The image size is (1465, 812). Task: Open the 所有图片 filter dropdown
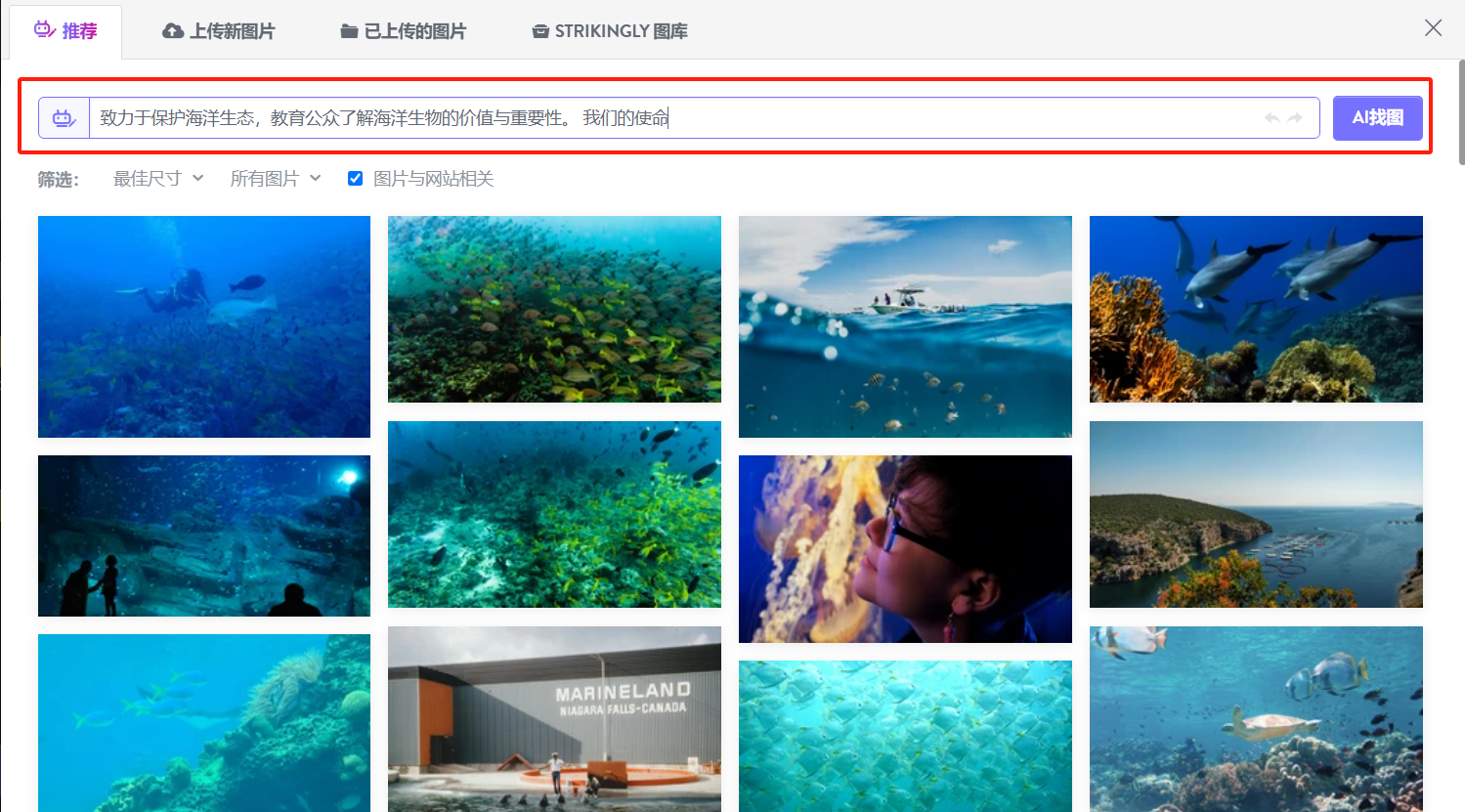click(276, 179)
